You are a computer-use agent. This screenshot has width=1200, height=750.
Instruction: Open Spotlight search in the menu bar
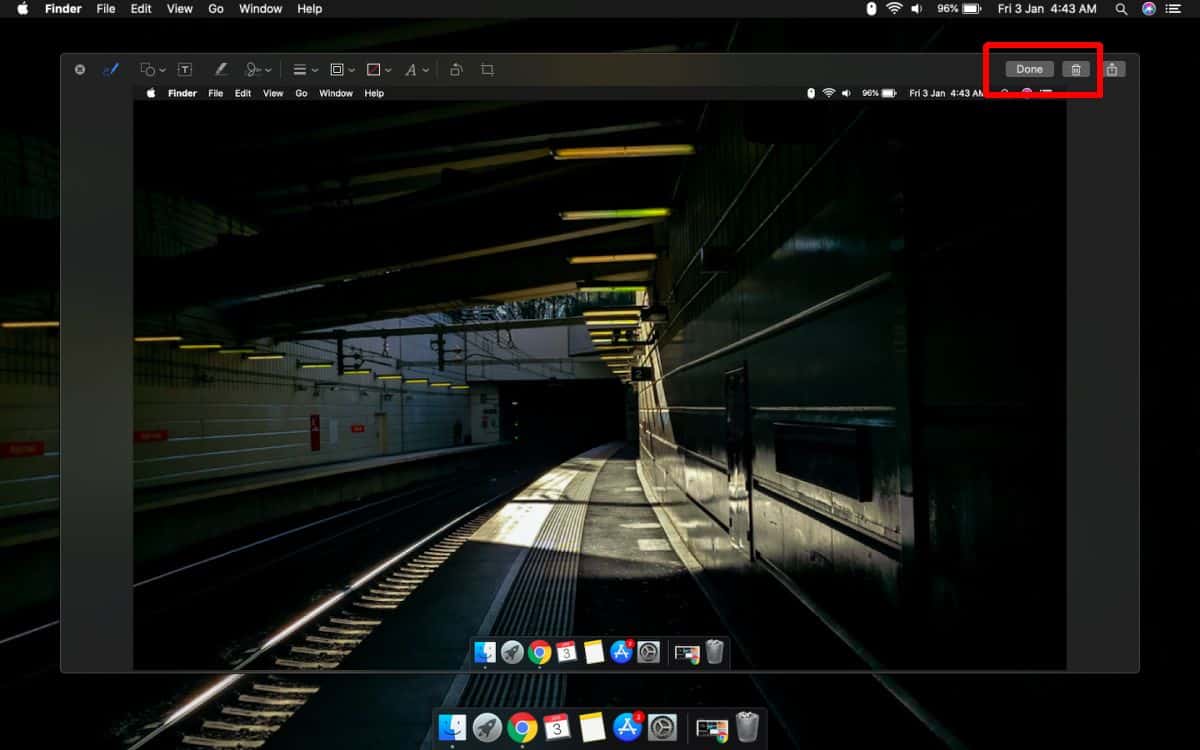tap(1121, 9)
